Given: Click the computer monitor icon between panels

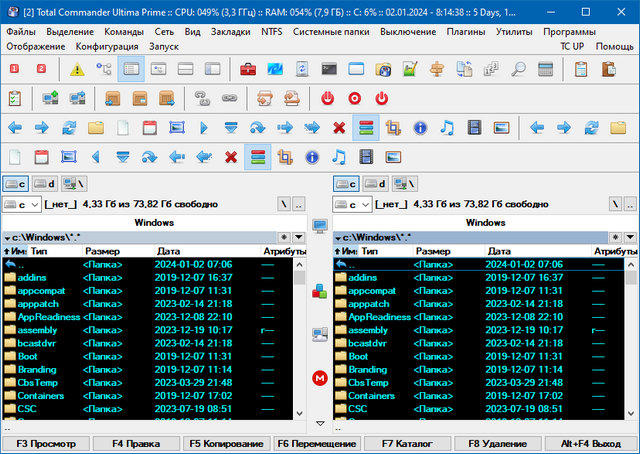Looking at the screenshot, I should tap(320, 226).
